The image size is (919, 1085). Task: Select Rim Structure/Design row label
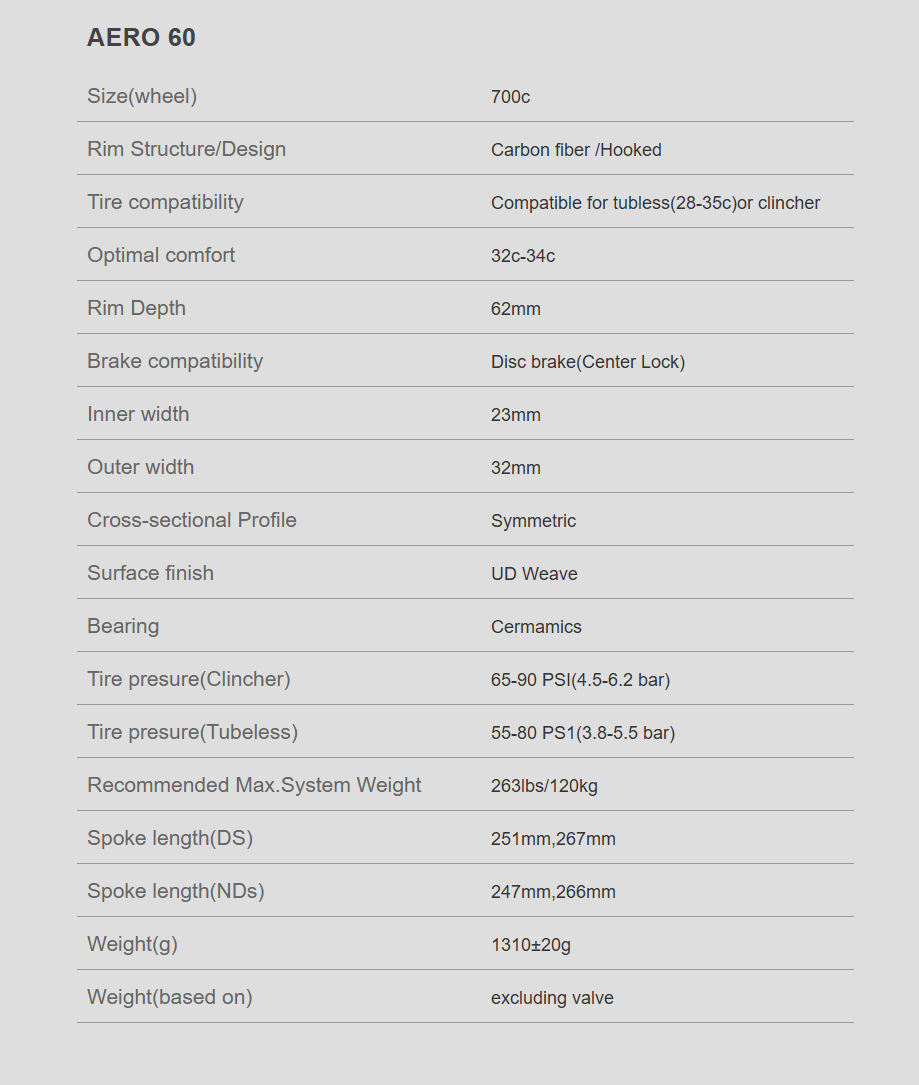point(187,149)
